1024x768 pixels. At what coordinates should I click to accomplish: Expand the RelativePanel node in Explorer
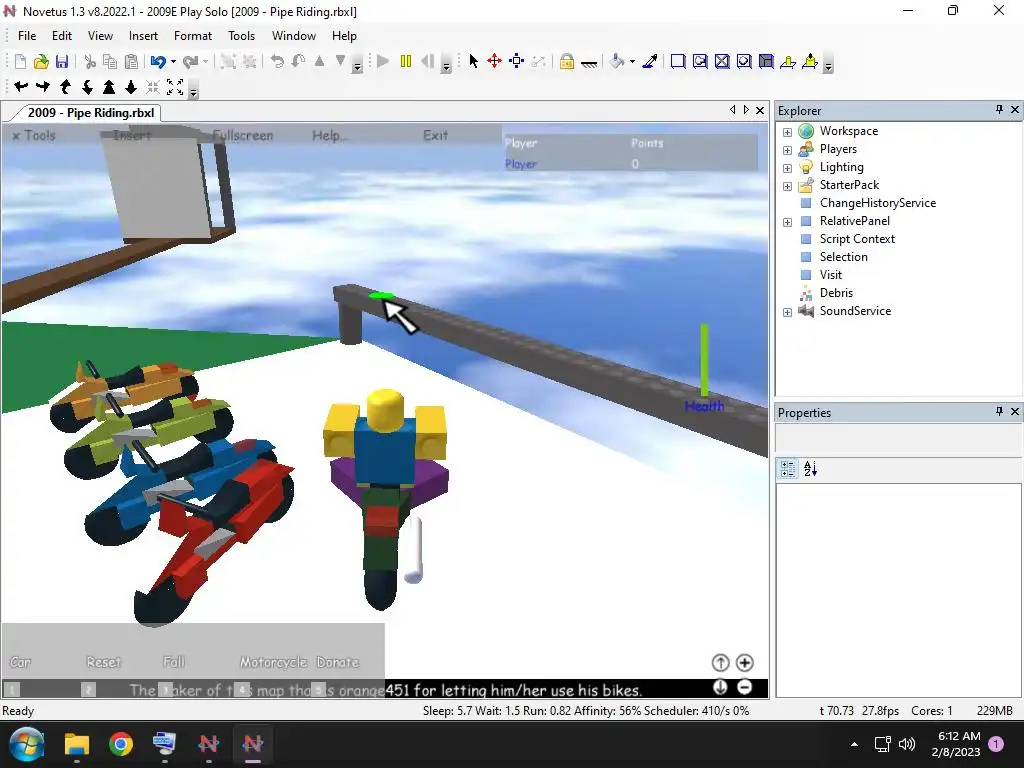coord(788,222)
